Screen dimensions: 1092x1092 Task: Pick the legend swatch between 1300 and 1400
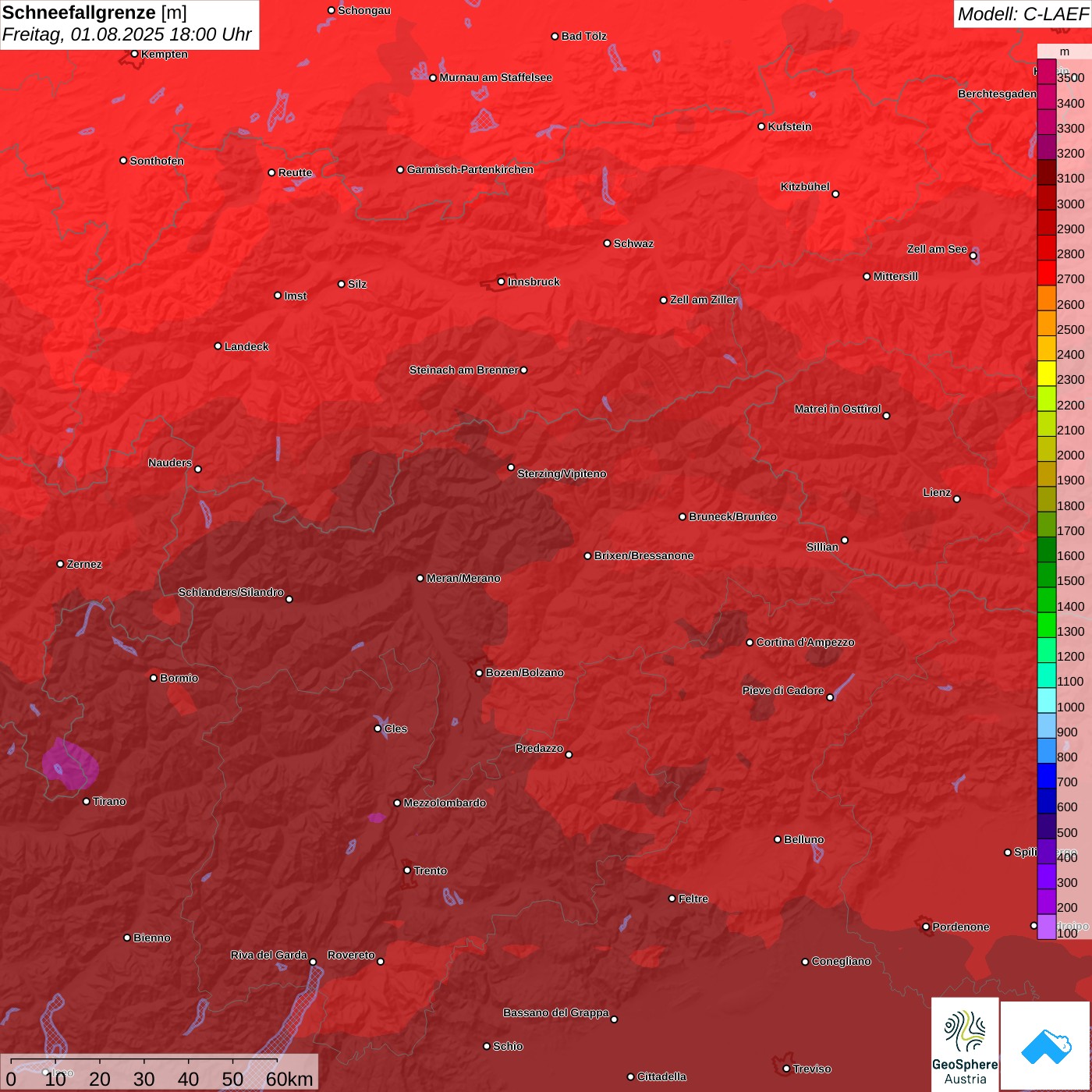click(1046, 625)
